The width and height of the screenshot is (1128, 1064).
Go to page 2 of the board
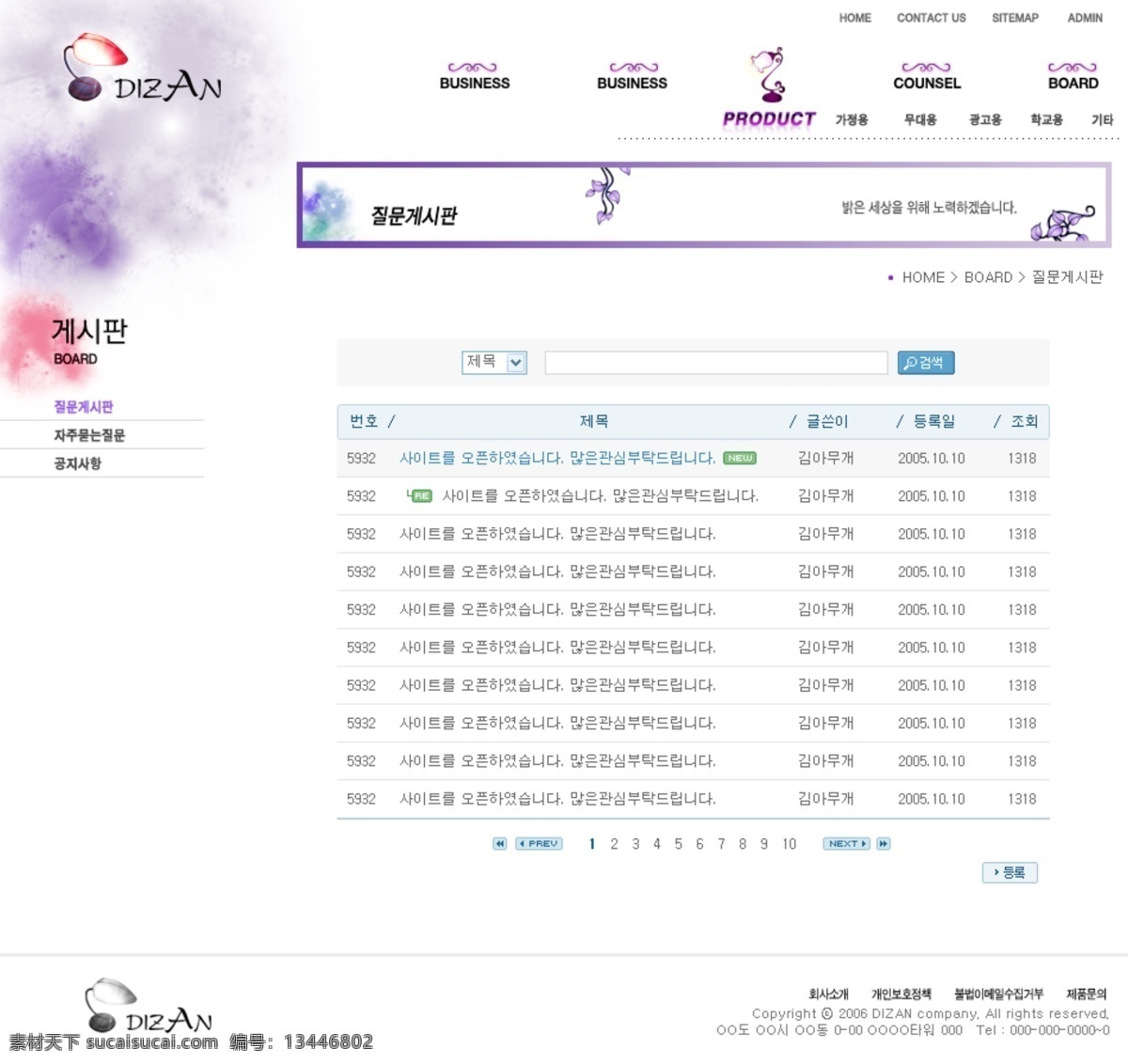click(x=614, y=844)
